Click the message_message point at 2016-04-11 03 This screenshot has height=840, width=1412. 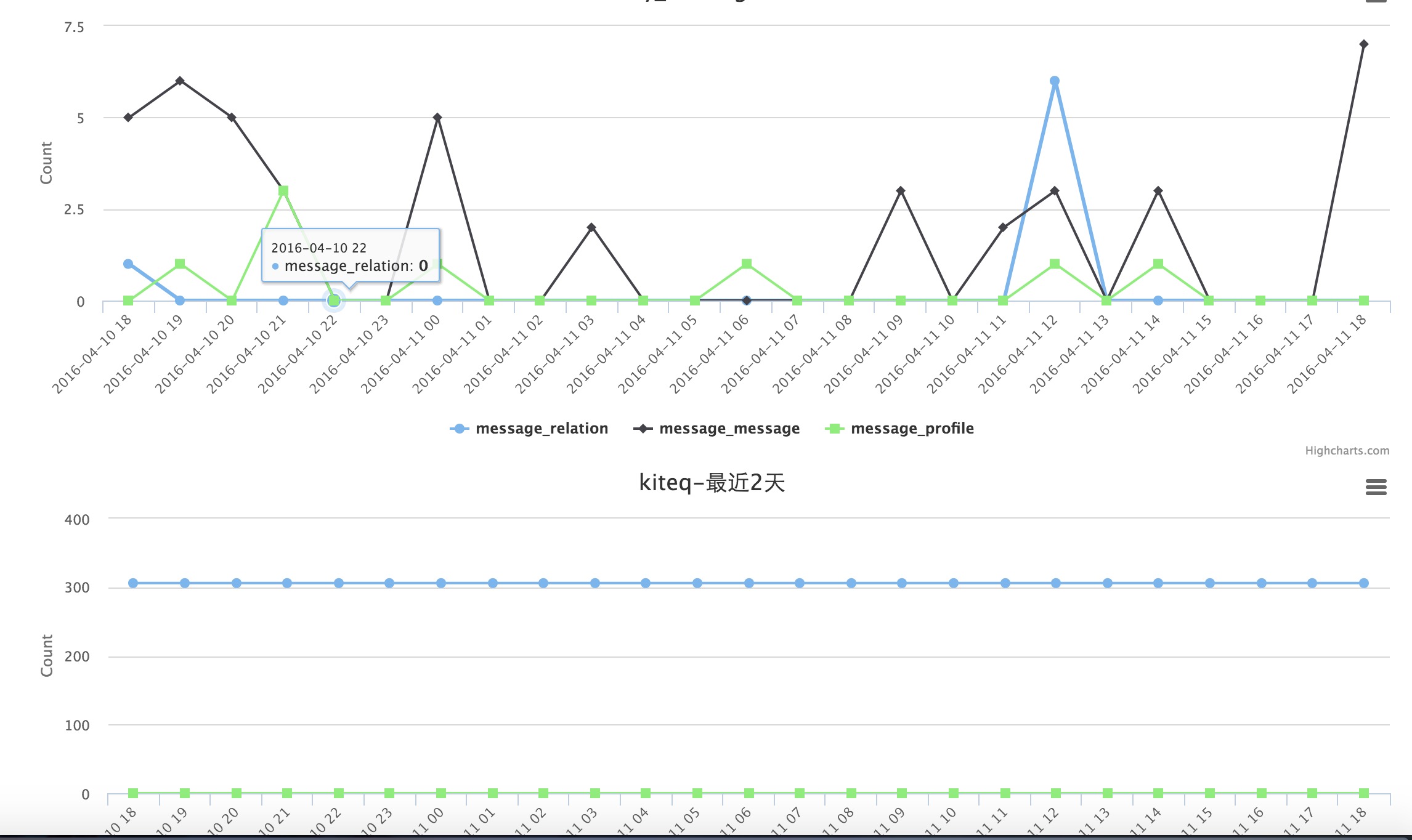(591, 227)
